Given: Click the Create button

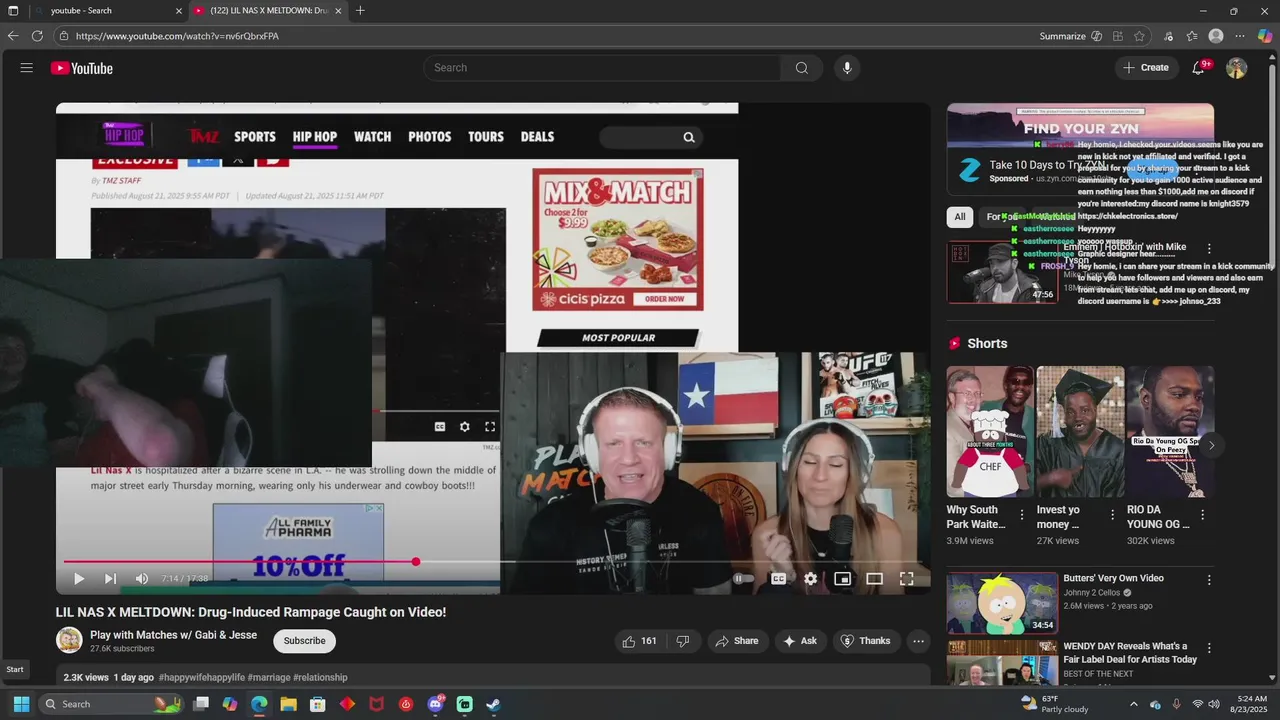Looking at the screenshot, I should pos(1145,68).
